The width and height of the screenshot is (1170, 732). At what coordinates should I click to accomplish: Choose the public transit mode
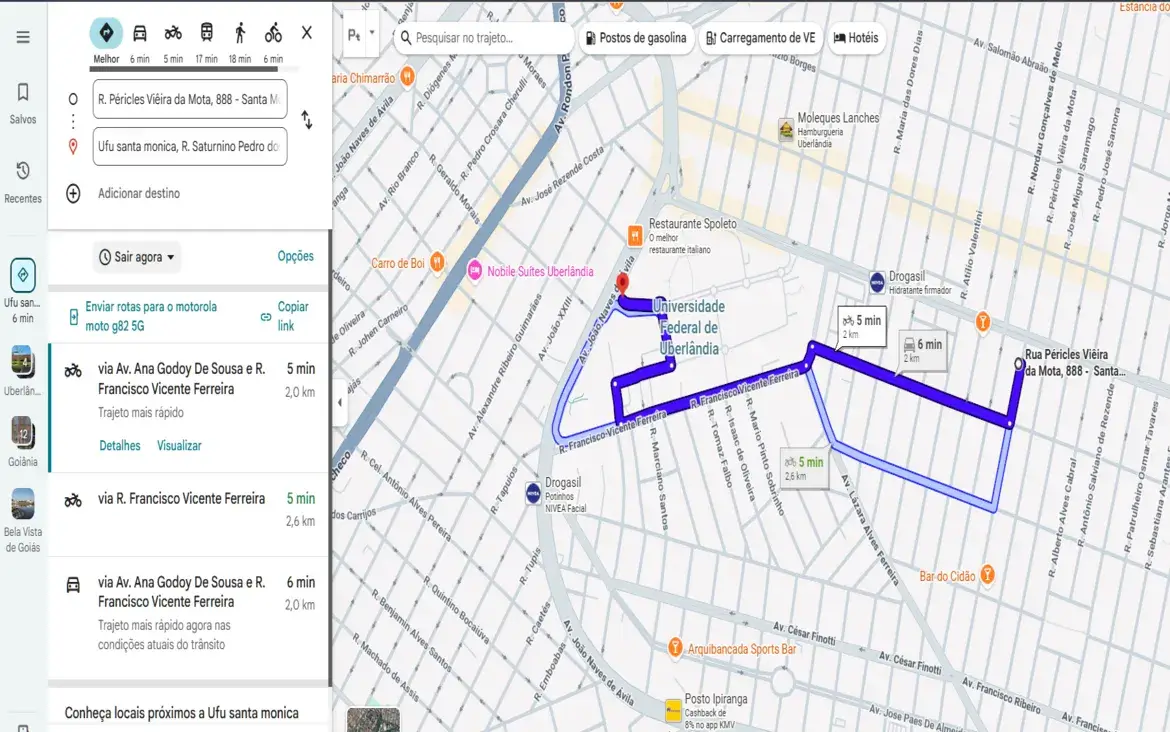[207, 32]
